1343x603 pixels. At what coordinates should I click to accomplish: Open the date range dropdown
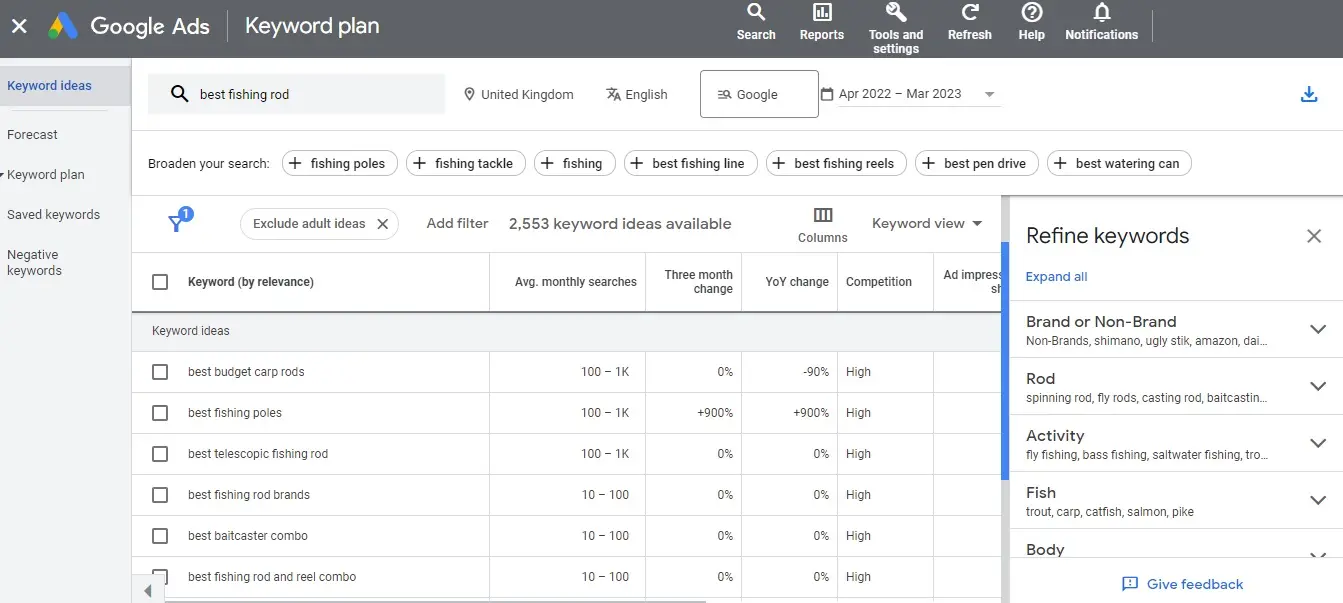(909, 94)
